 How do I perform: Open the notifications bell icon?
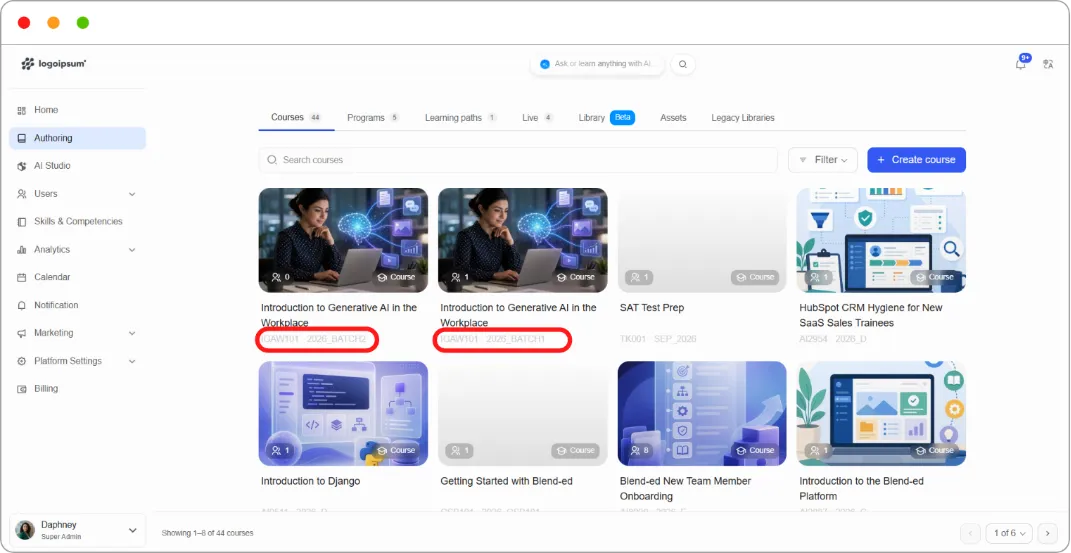click(x=1020, y=64)
